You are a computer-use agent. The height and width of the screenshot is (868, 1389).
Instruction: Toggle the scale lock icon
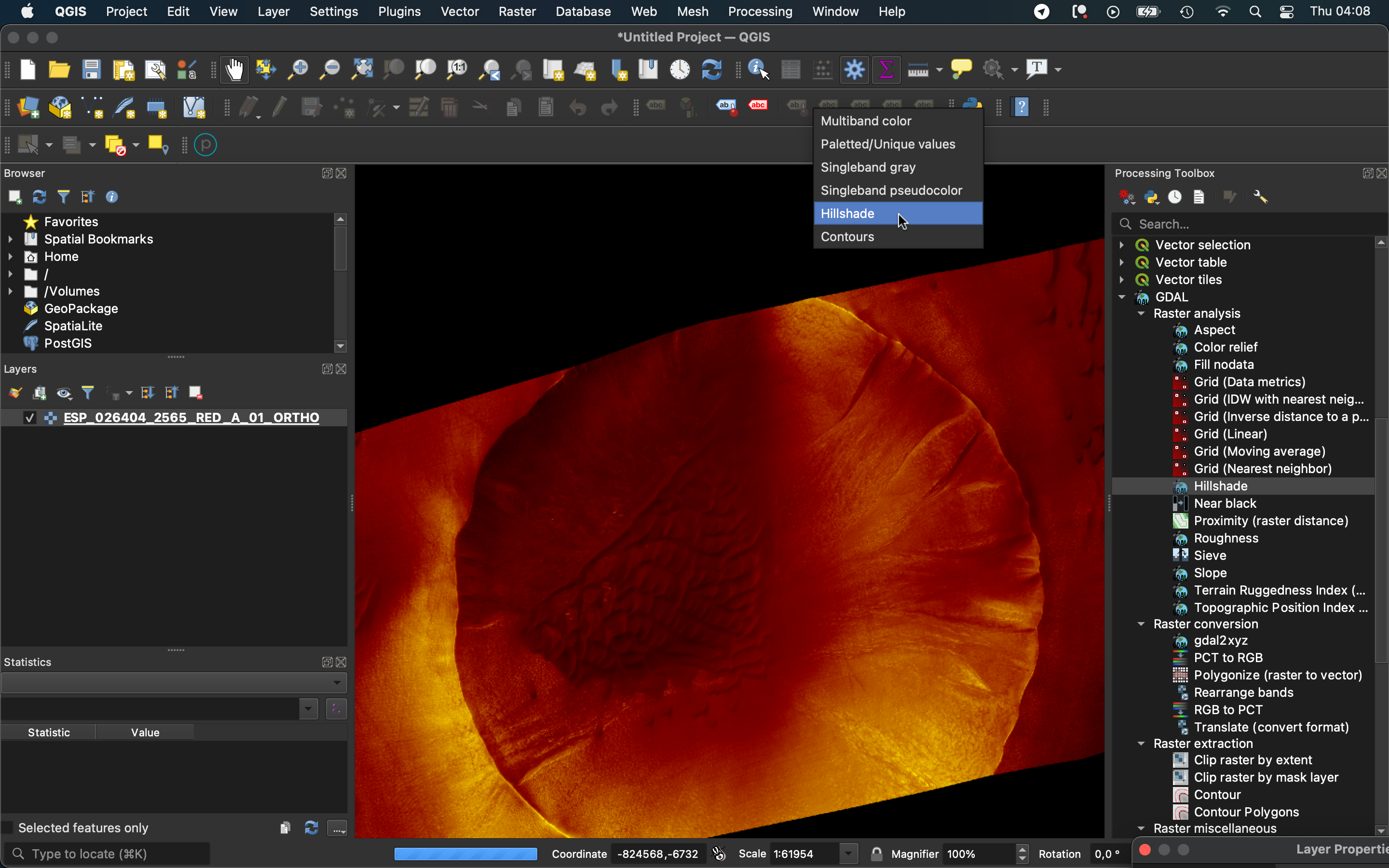point(876,854)
